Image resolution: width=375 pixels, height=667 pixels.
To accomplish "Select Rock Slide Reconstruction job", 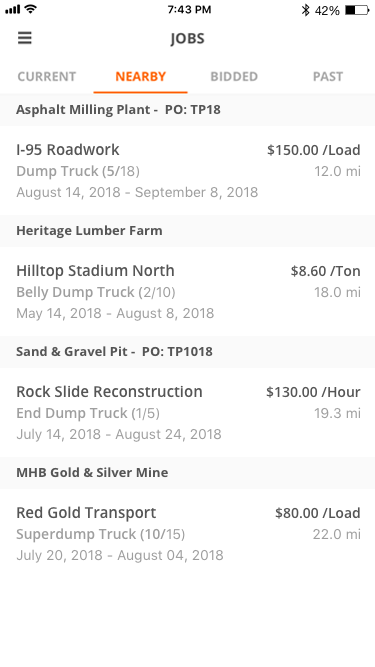I will pyautogui.click(x=188, y=412).
